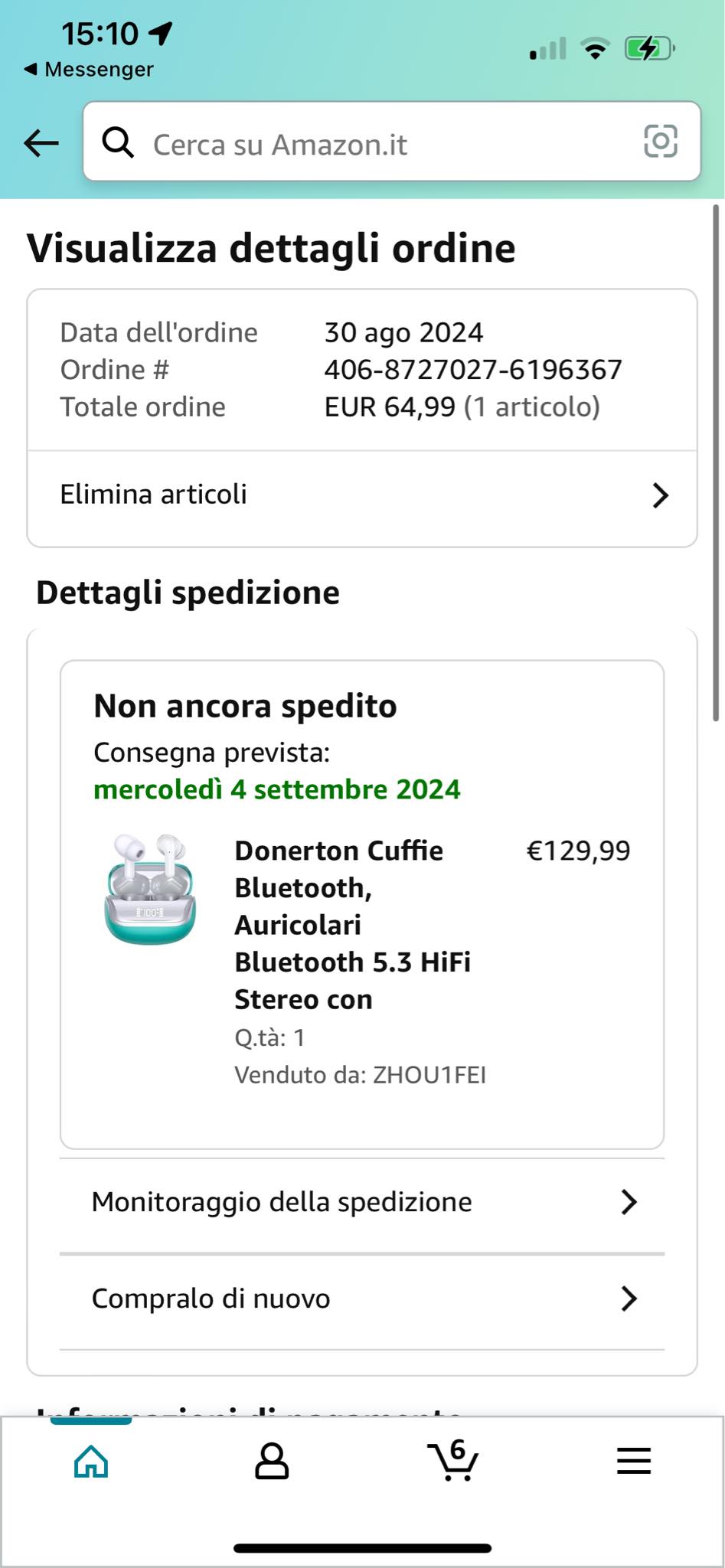Tap the battery status icon
Screen dimensions: 725x1568
coord(649,49)
